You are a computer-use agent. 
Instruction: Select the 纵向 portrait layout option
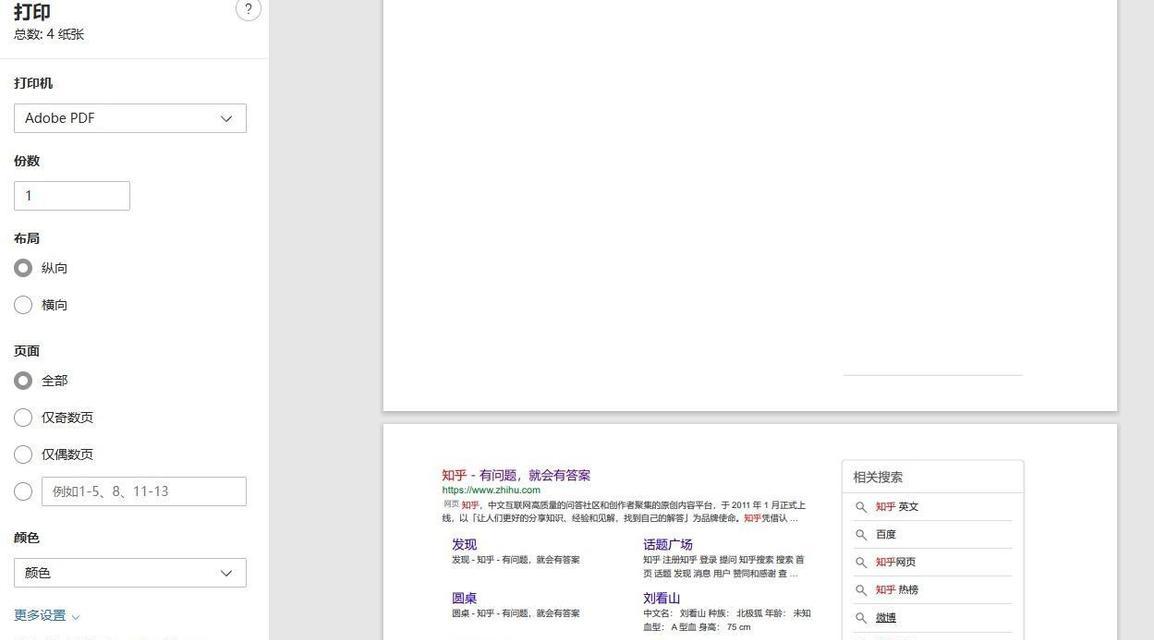point(23,268)
